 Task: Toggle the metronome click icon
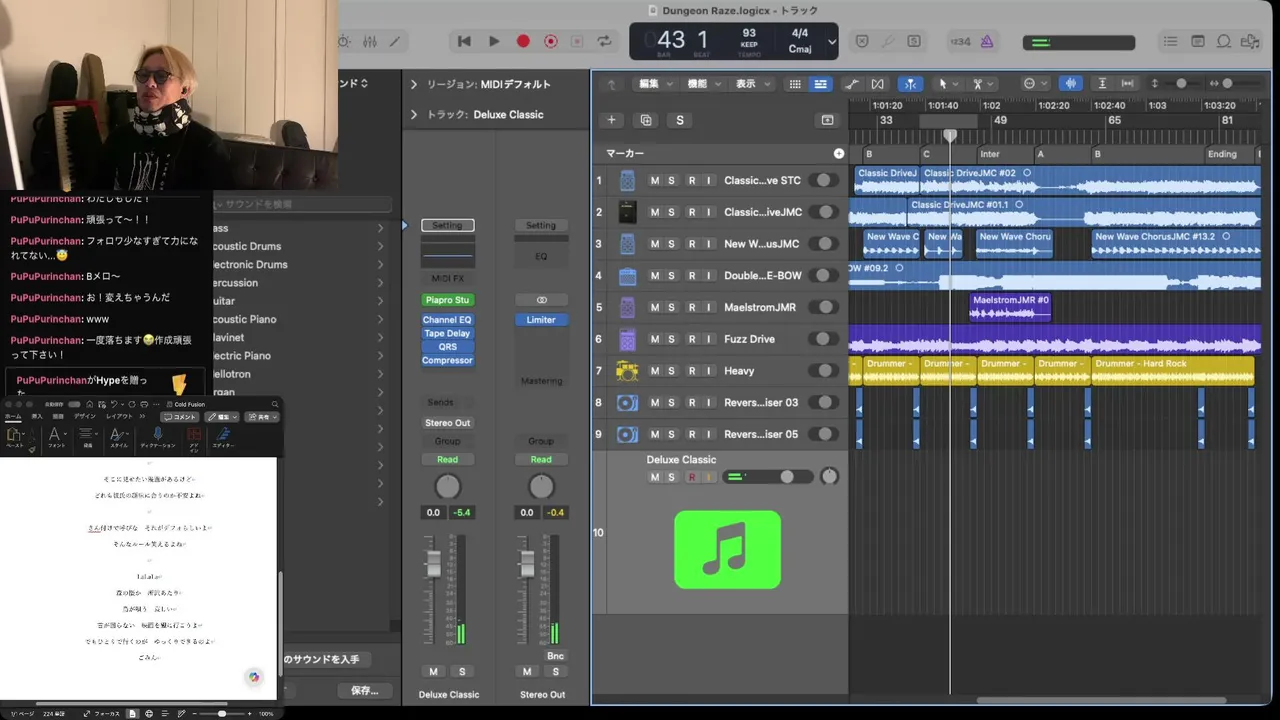986,41
